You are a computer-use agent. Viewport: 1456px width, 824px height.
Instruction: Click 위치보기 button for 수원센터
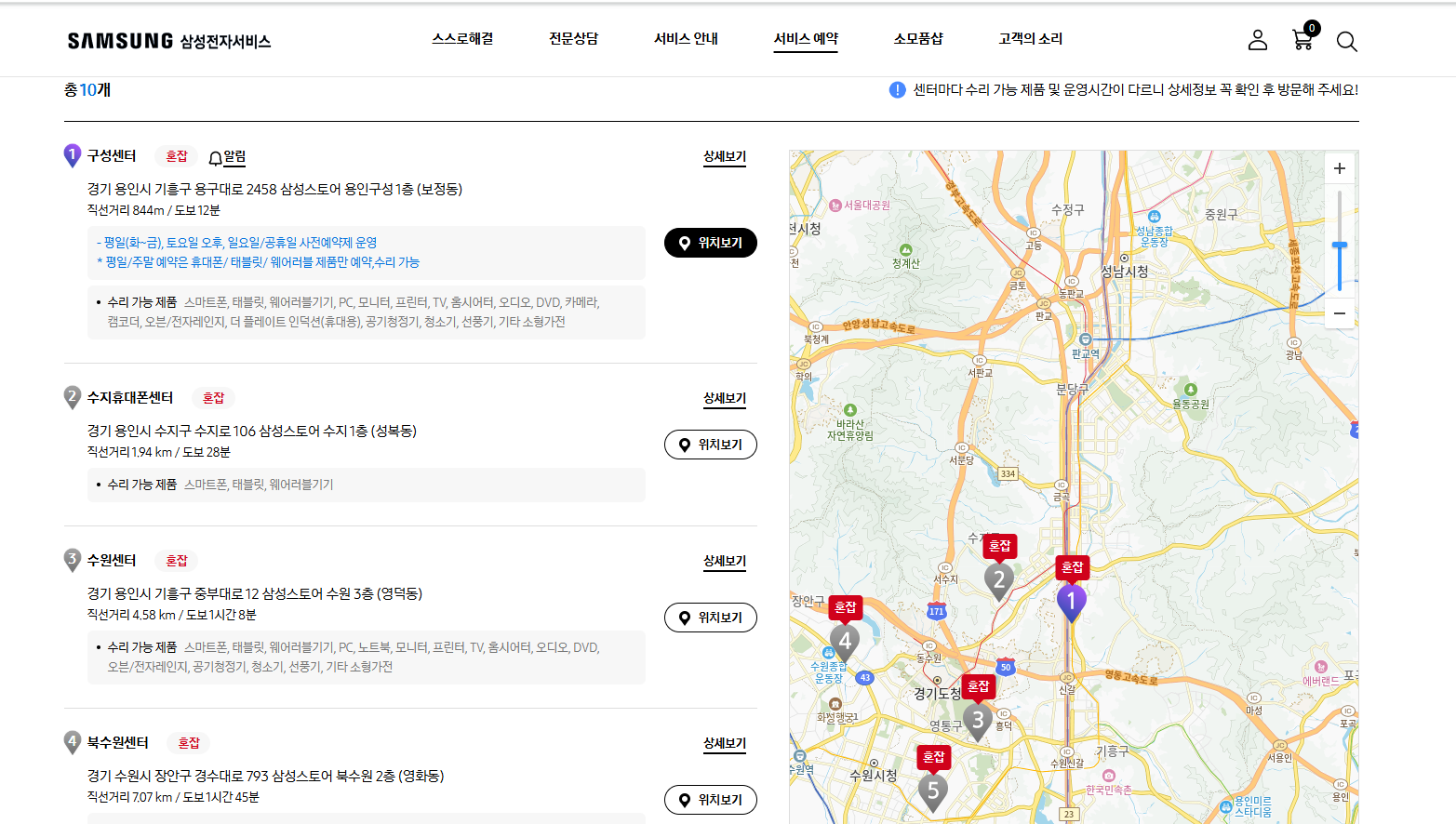(711, 618)
